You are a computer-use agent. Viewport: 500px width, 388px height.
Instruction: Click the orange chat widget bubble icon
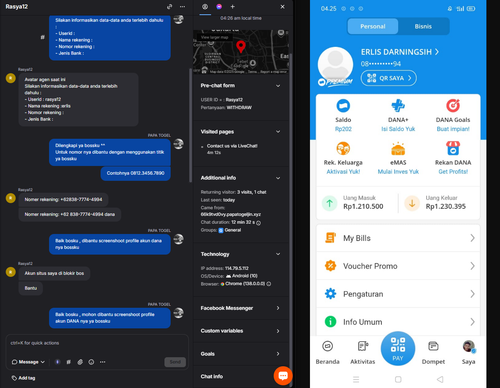tap(283, 376)
